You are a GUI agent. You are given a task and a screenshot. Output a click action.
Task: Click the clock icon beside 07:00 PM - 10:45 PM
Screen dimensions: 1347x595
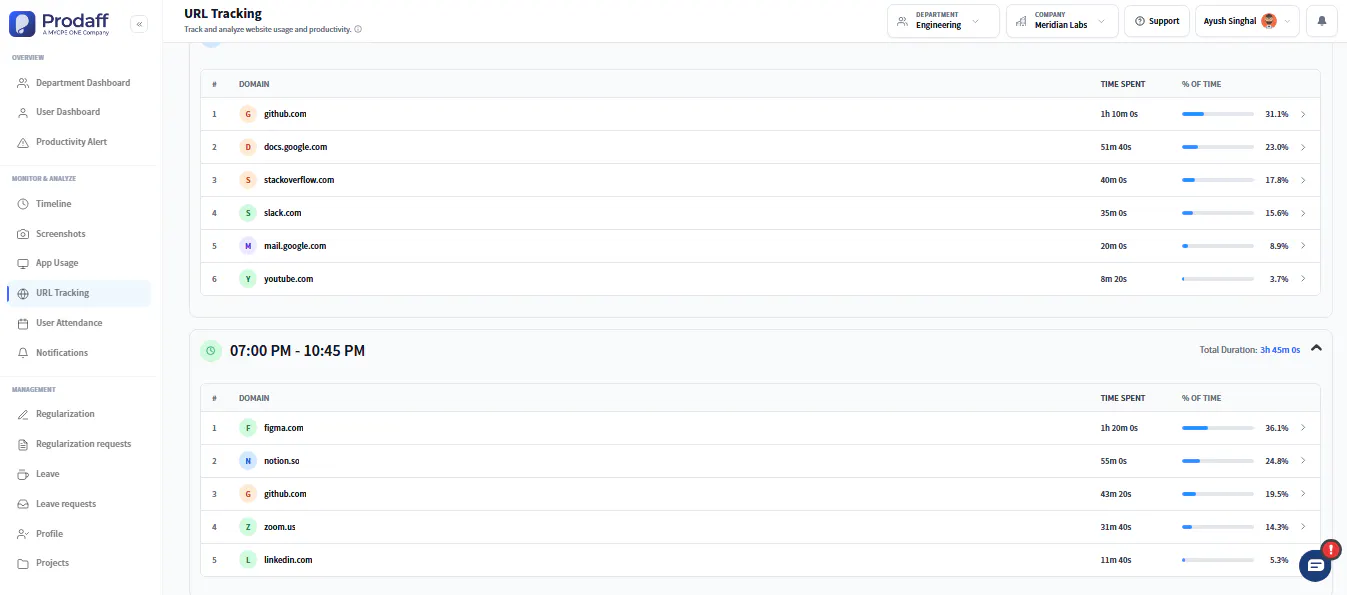pos(210,351)
